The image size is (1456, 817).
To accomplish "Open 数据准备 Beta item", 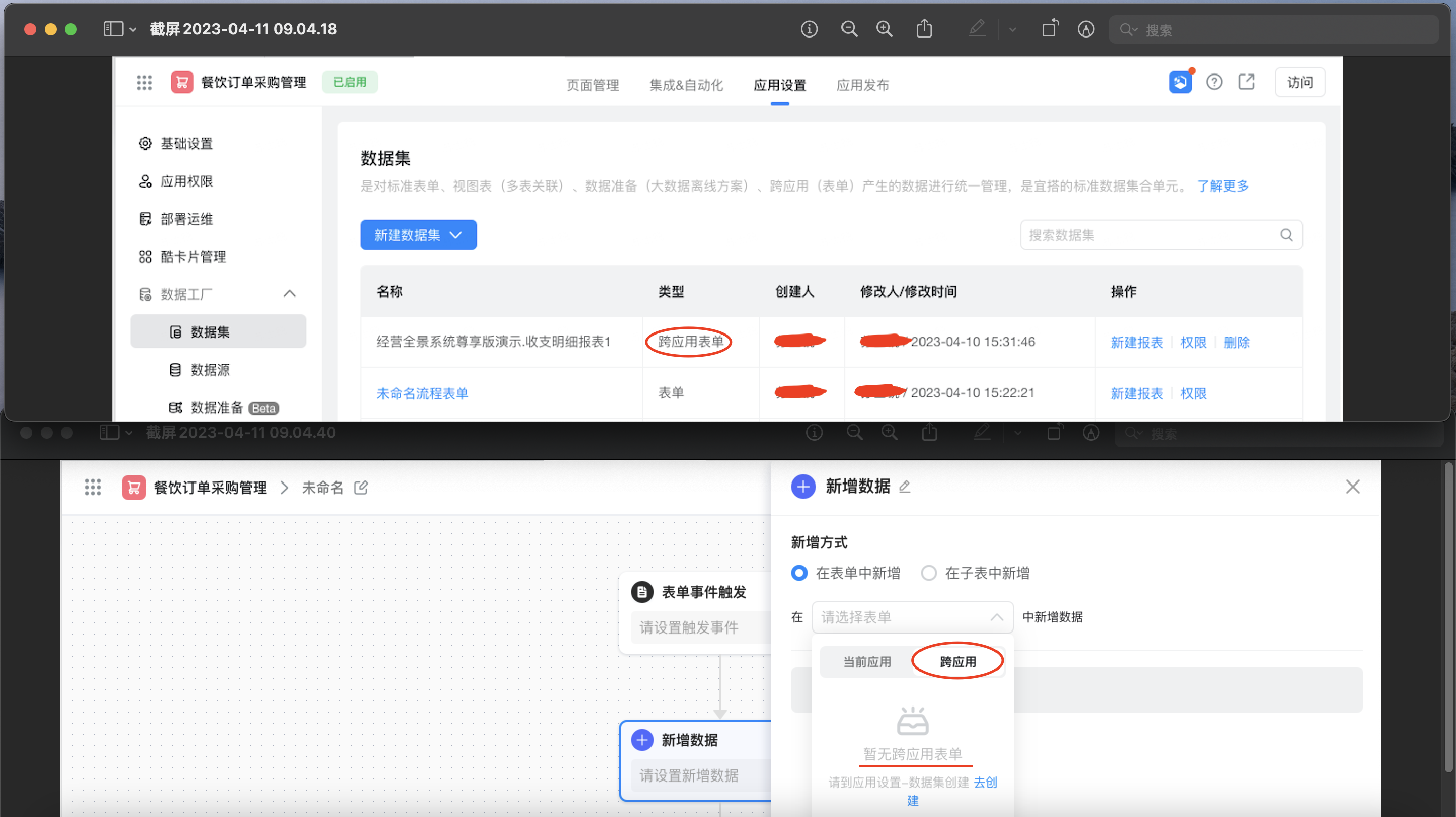I will pyautogui.click(x=224, y=407).
